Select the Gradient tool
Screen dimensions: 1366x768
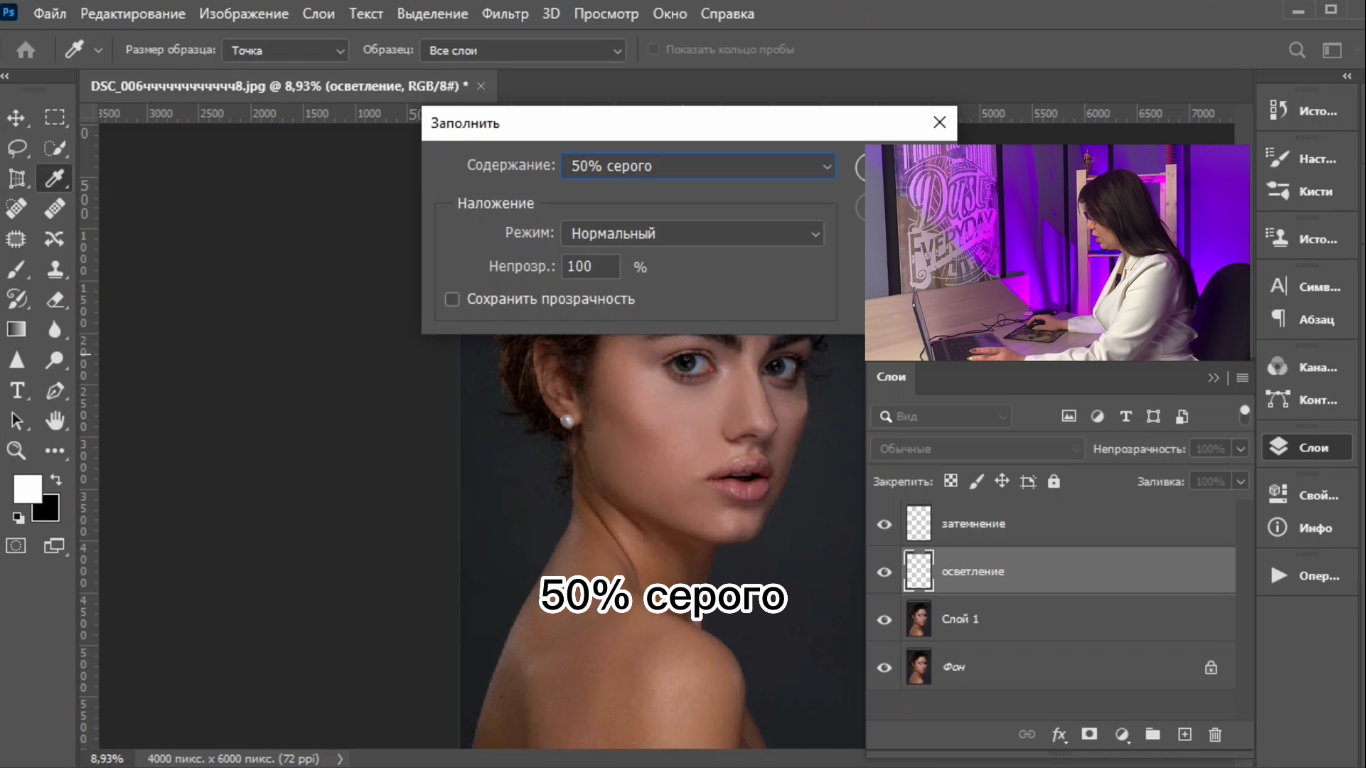[17, 329]
